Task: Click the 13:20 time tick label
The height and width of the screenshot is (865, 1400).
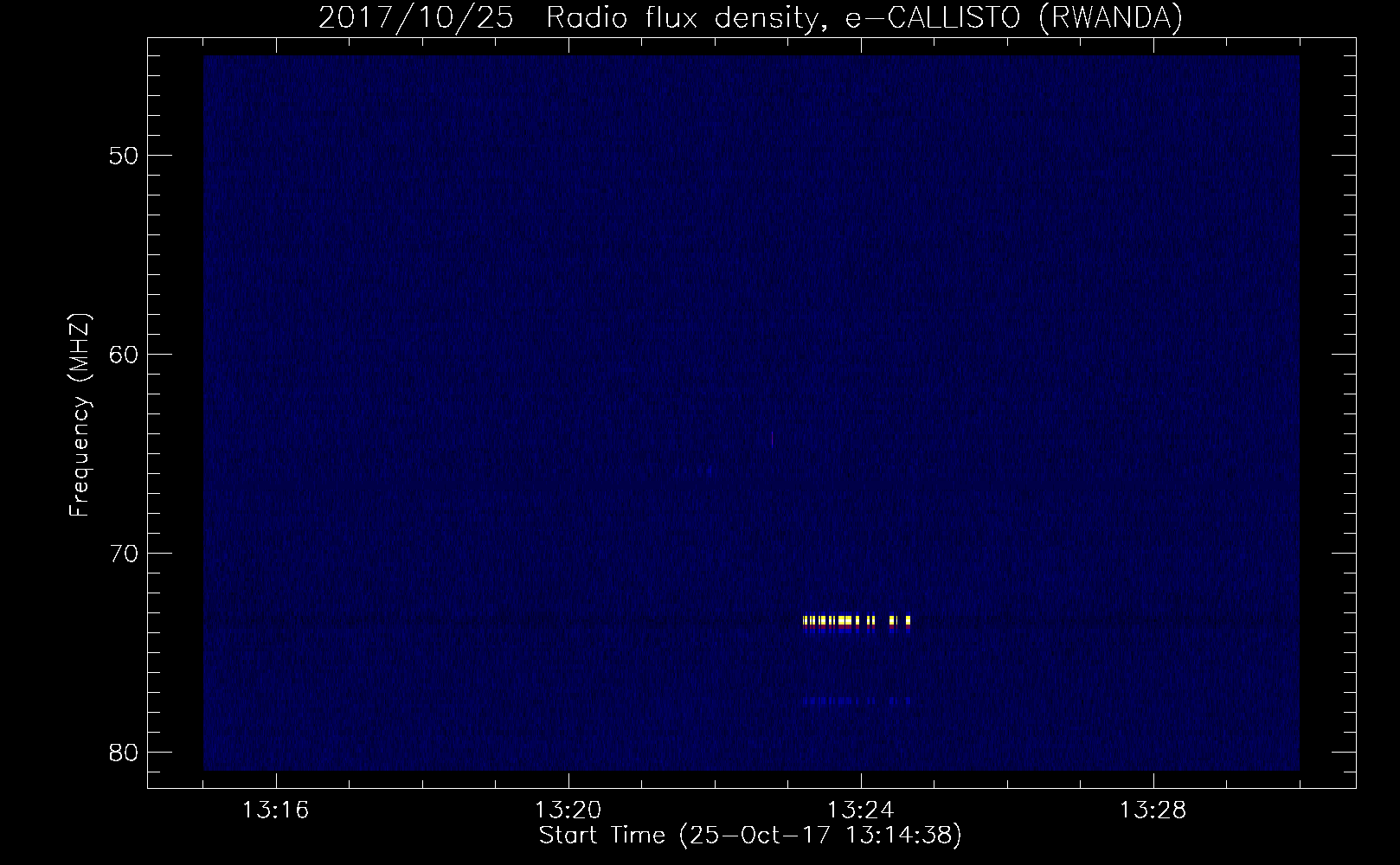Action: (568, 811)
